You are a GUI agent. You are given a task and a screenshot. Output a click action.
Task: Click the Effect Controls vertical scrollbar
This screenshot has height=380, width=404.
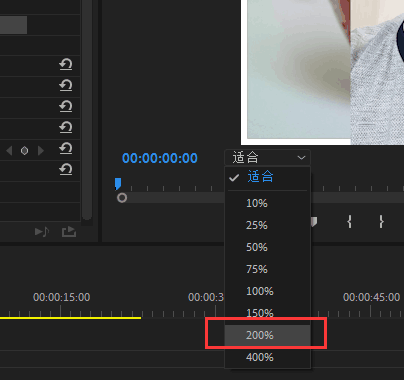pyautogui.click(x=87, y=110)
